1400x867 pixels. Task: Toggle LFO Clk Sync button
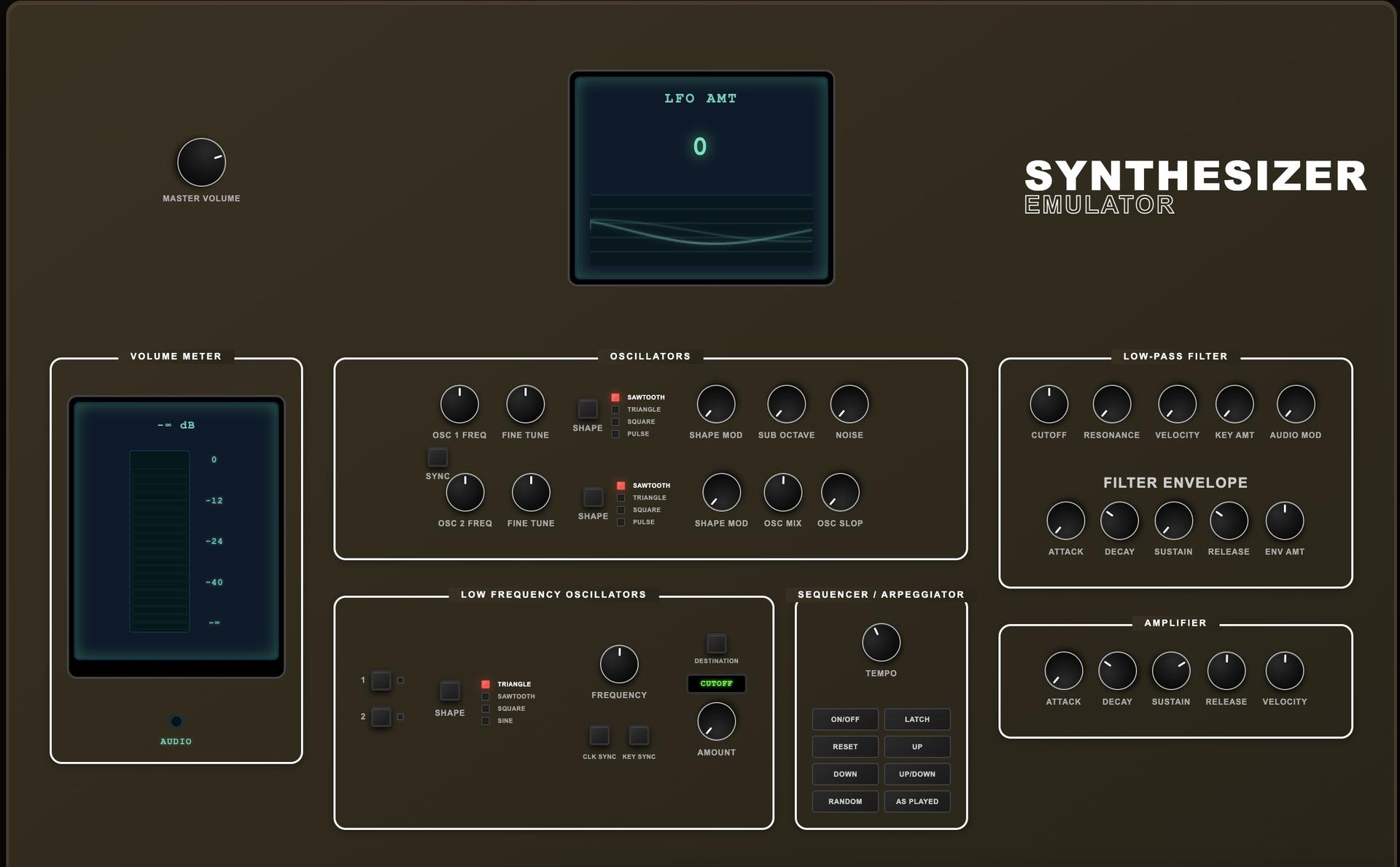(599, 735)
